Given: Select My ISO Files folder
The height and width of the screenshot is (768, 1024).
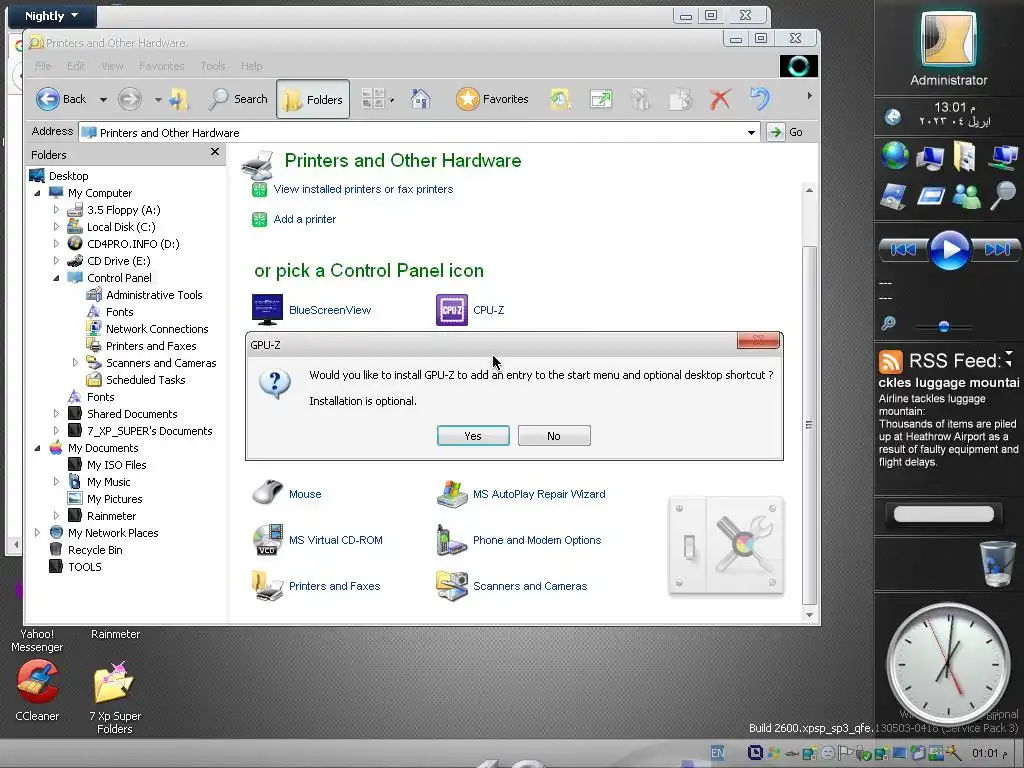Looking at the screenshot, I should 116,465.
